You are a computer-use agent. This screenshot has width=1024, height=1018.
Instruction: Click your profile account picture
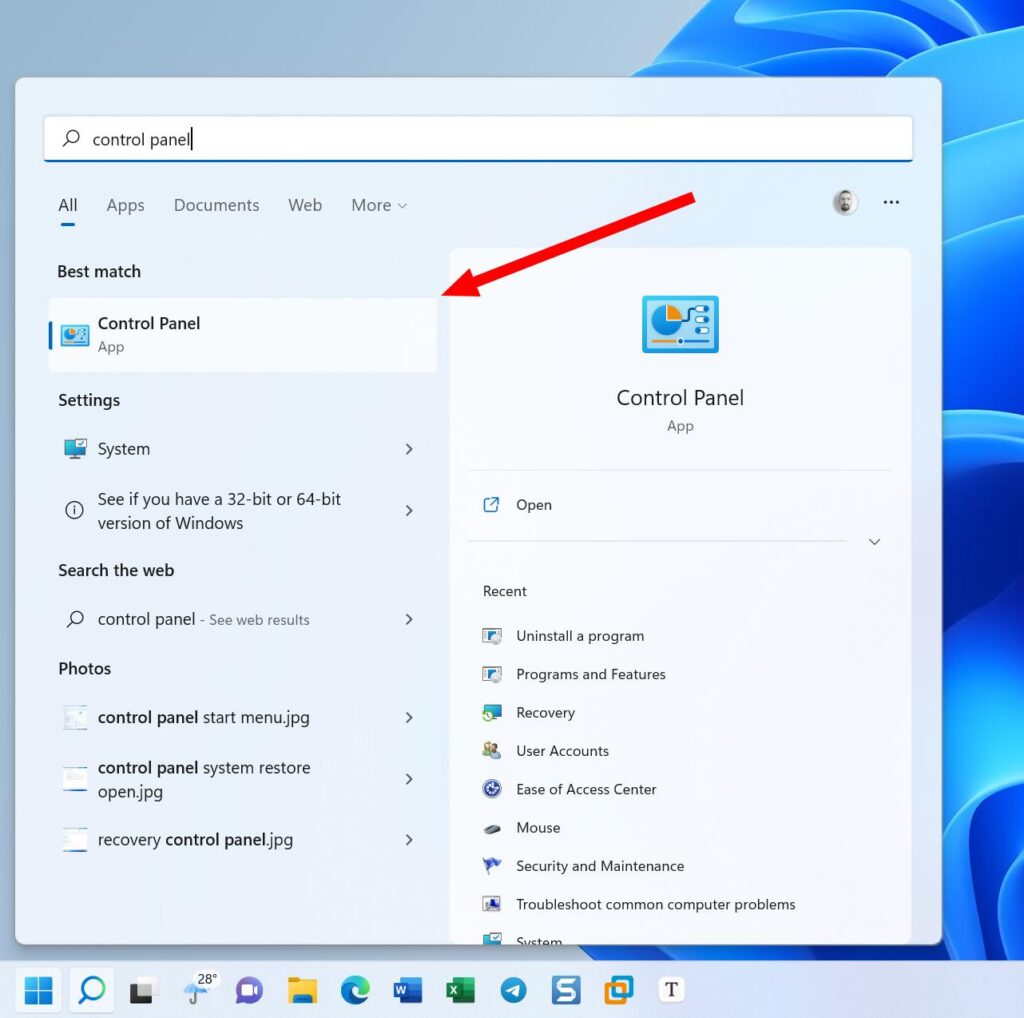tap(845, 202)
